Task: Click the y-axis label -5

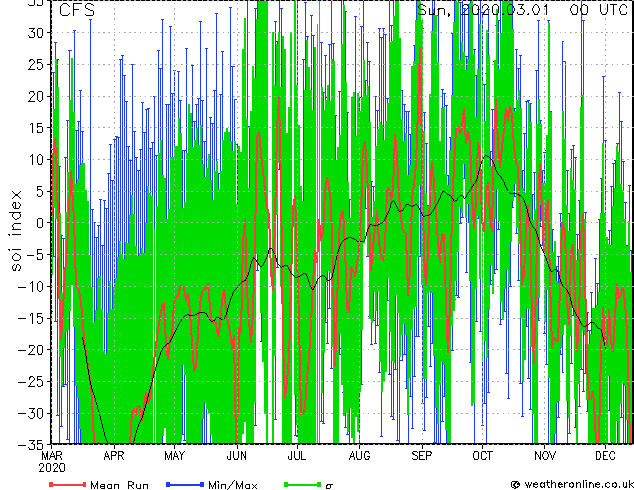Action: click(35, 255)
